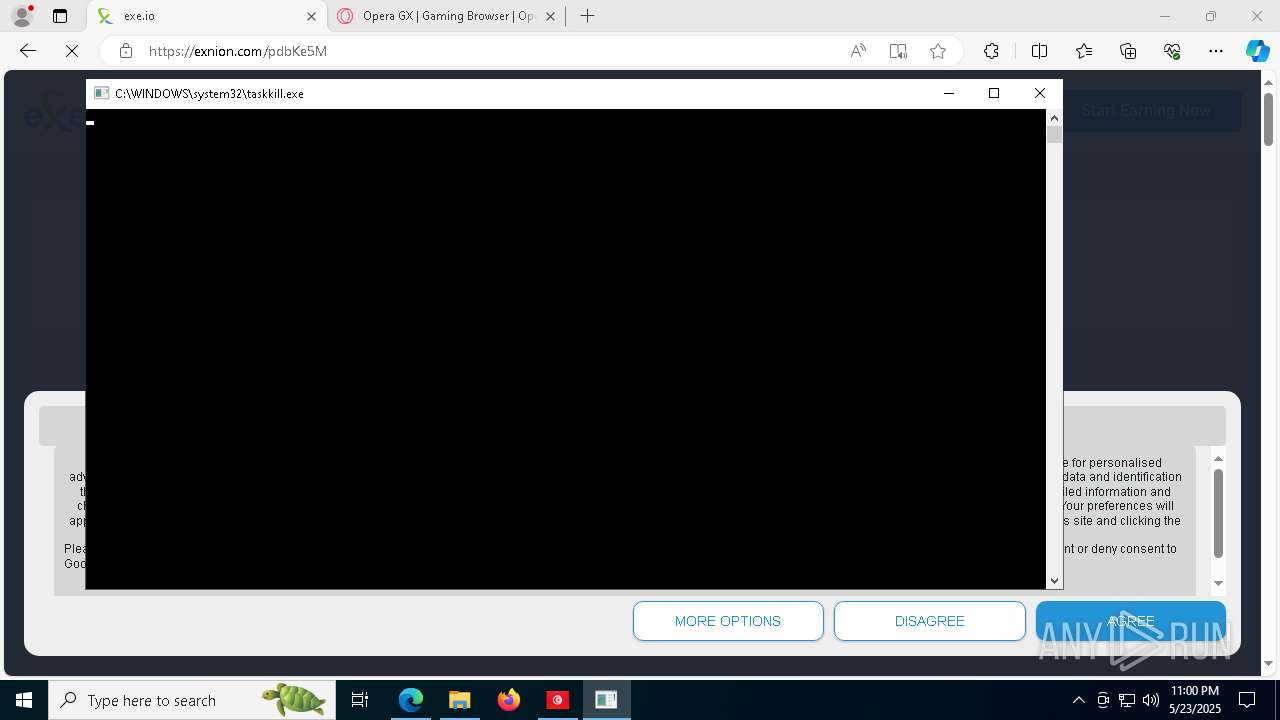Open Collections icon
1280x720 pixels.
tap(1128, 51)
